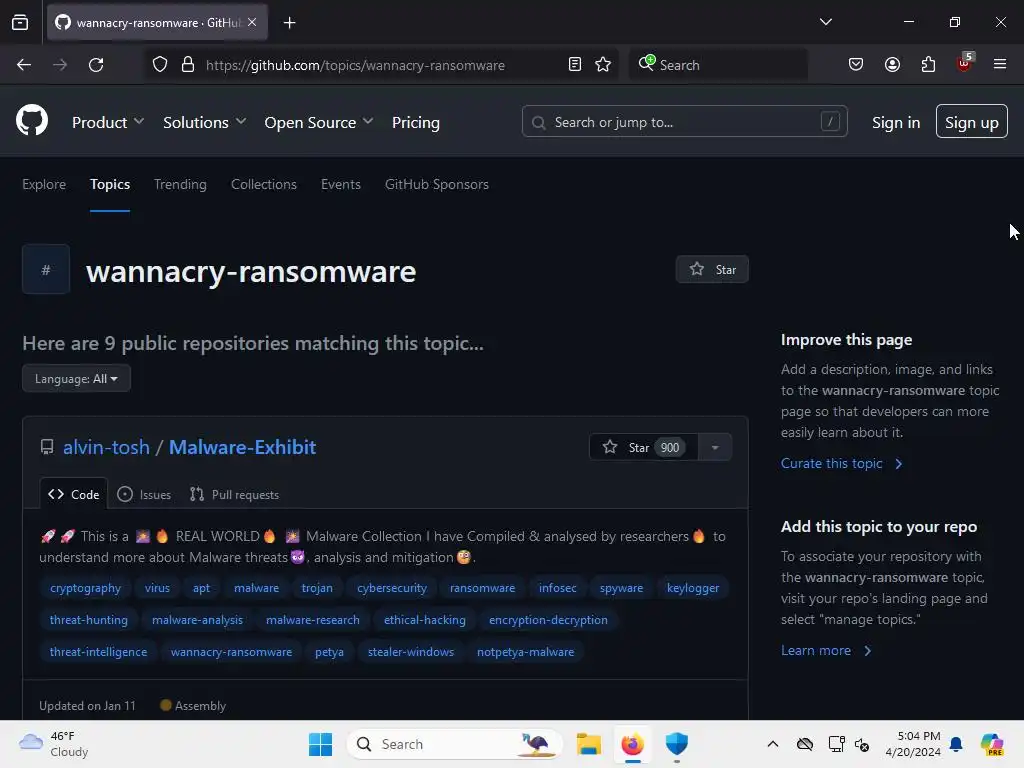Open Windows Security shield in taskbar
The height and width of the screenshot is (768, 1024).
tap(677, 744)
